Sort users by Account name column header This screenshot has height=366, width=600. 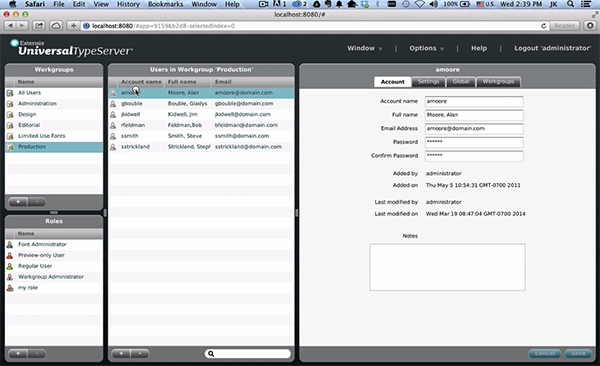click(x=141, y=82)
